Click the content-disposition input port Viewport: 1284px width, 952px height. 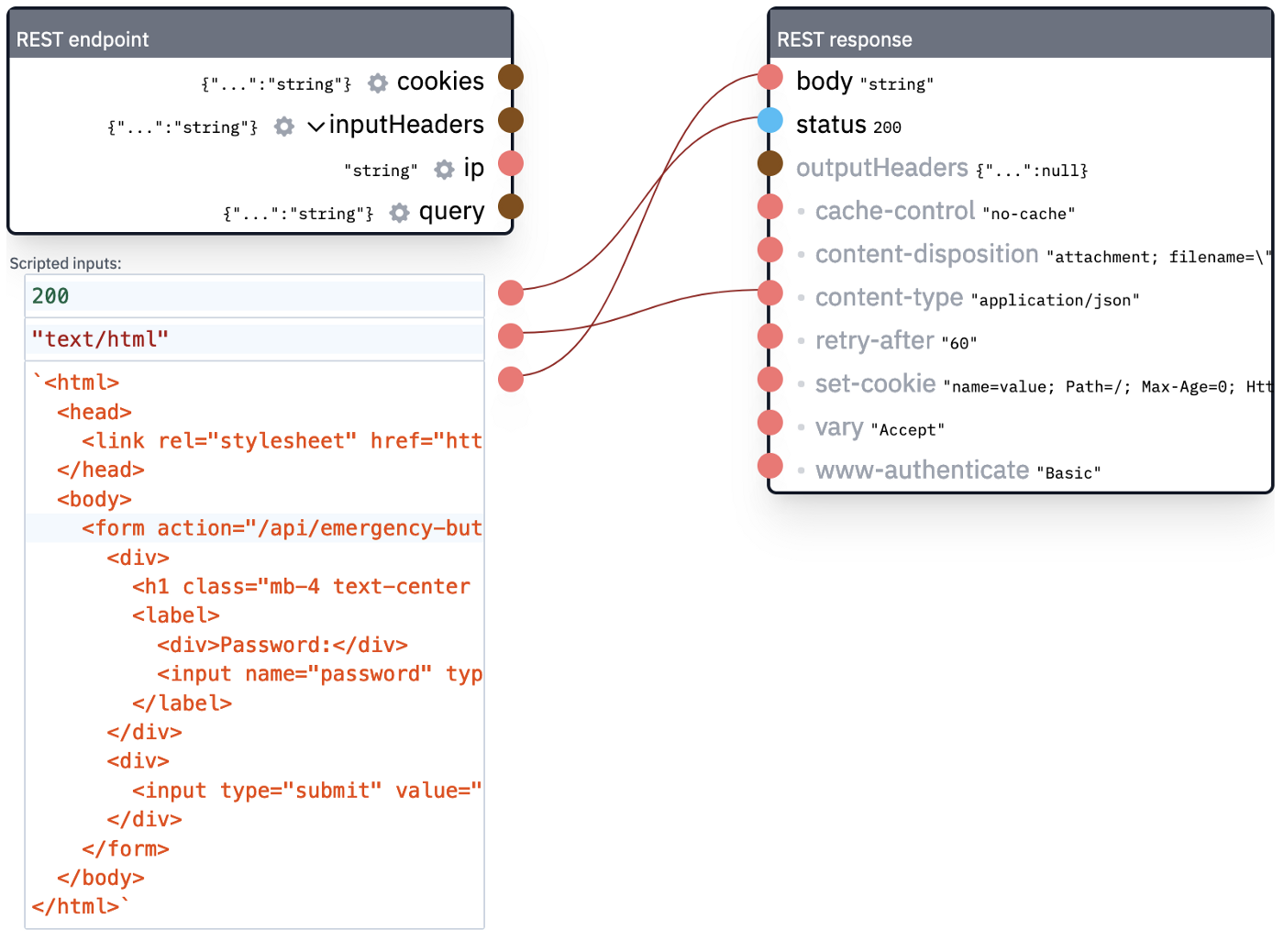click(770, 249)
